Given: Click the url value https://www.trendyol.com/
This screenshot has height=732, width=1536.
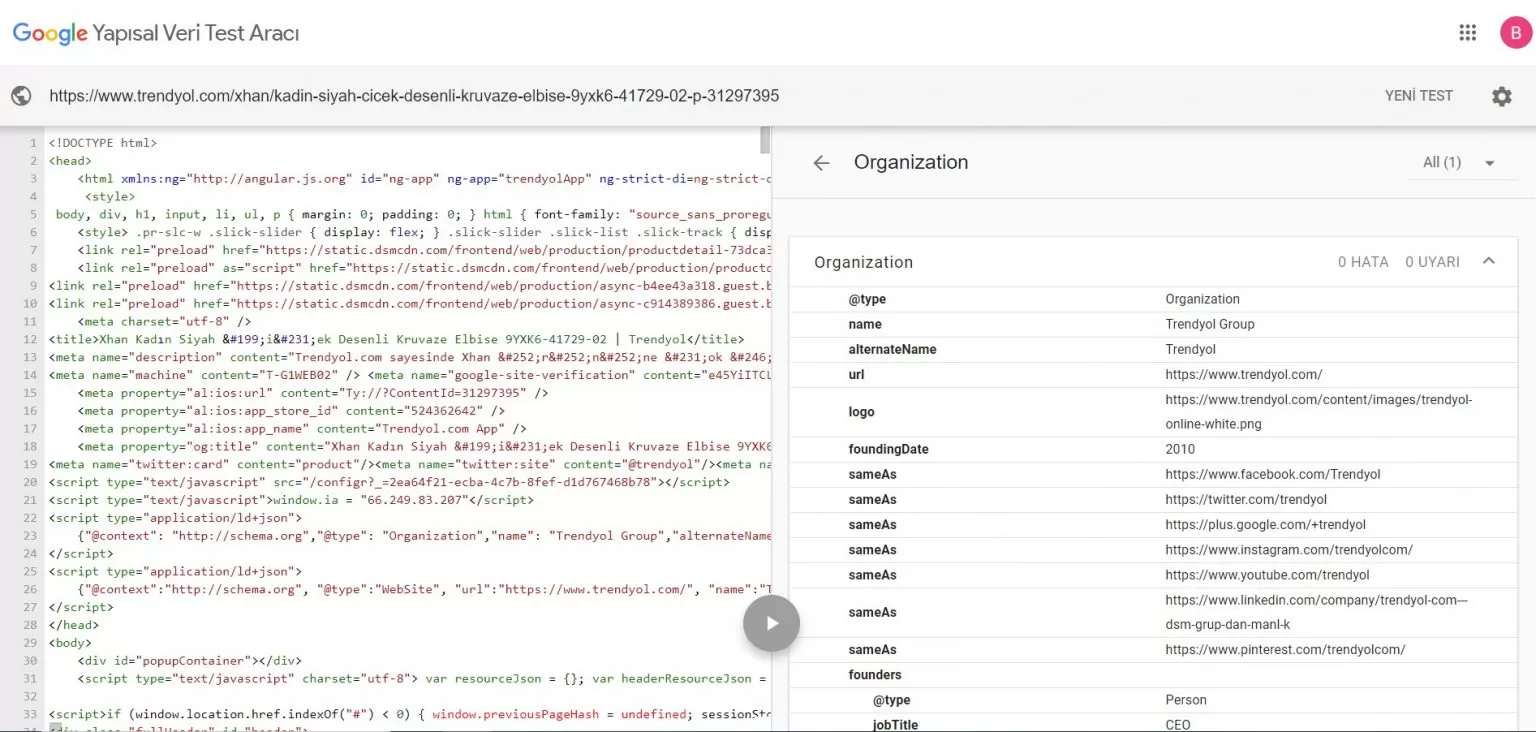Looking at the screenshot, I should tap(1243, 374).
